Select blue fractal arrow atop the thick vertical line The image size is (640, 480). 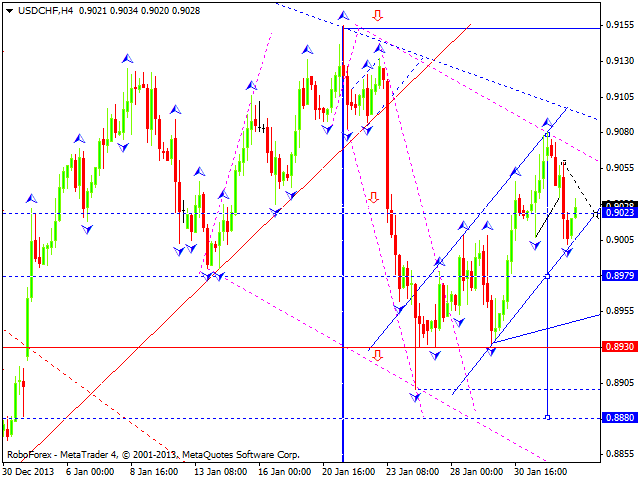tap(344, 16)
